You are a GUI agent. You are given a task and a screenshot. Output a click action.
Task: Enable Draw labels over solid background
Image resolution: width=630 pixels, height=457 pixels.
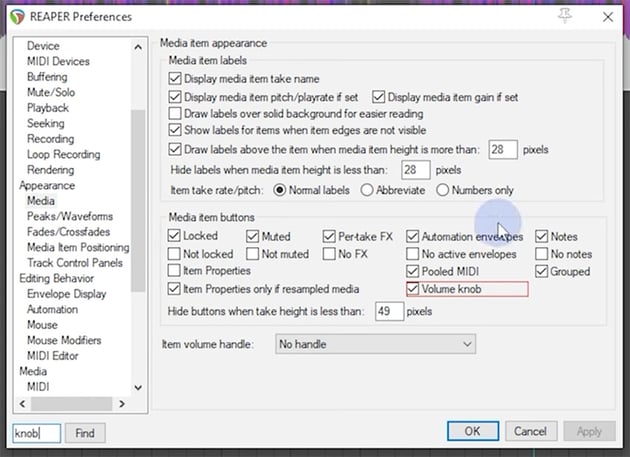(x=175, y=114)
